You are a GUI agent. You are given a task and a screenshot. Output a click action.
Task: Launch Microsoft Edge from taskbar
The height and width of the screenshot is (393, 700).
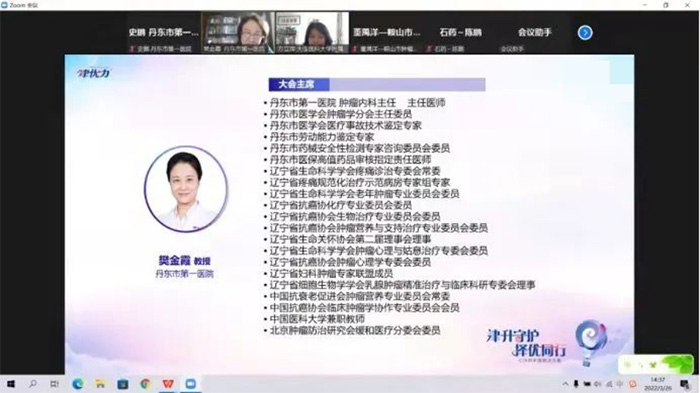click(x=78, y=384)
